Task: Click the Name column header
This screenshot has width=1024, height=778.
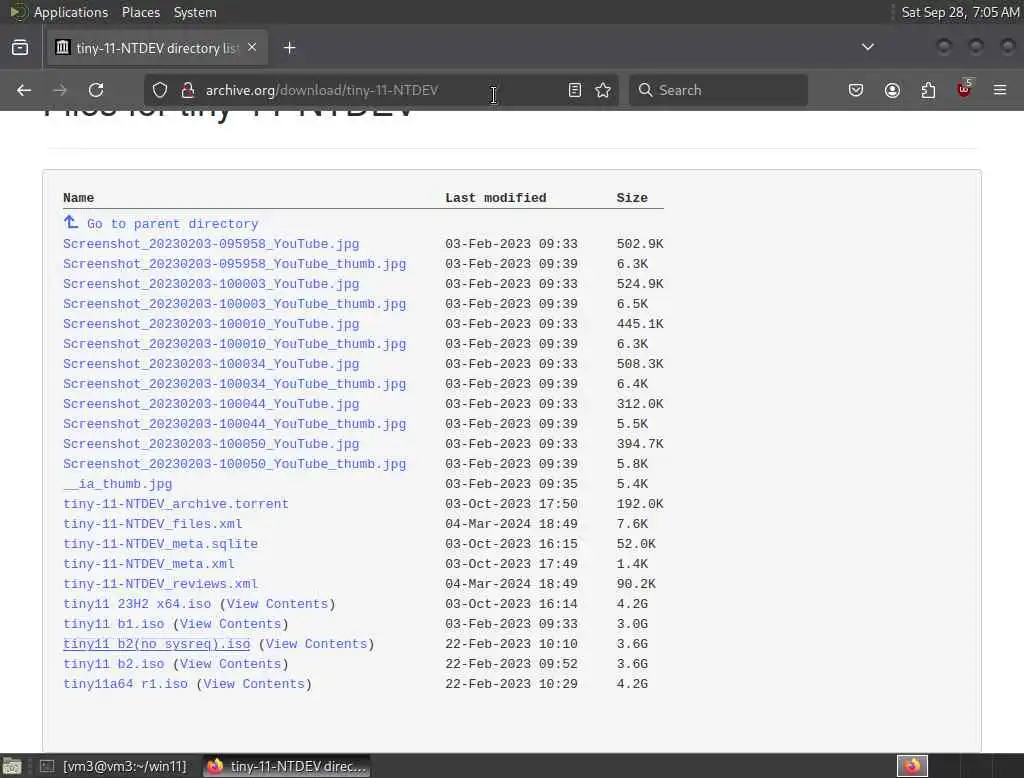Action: click(x=78, y=198)
